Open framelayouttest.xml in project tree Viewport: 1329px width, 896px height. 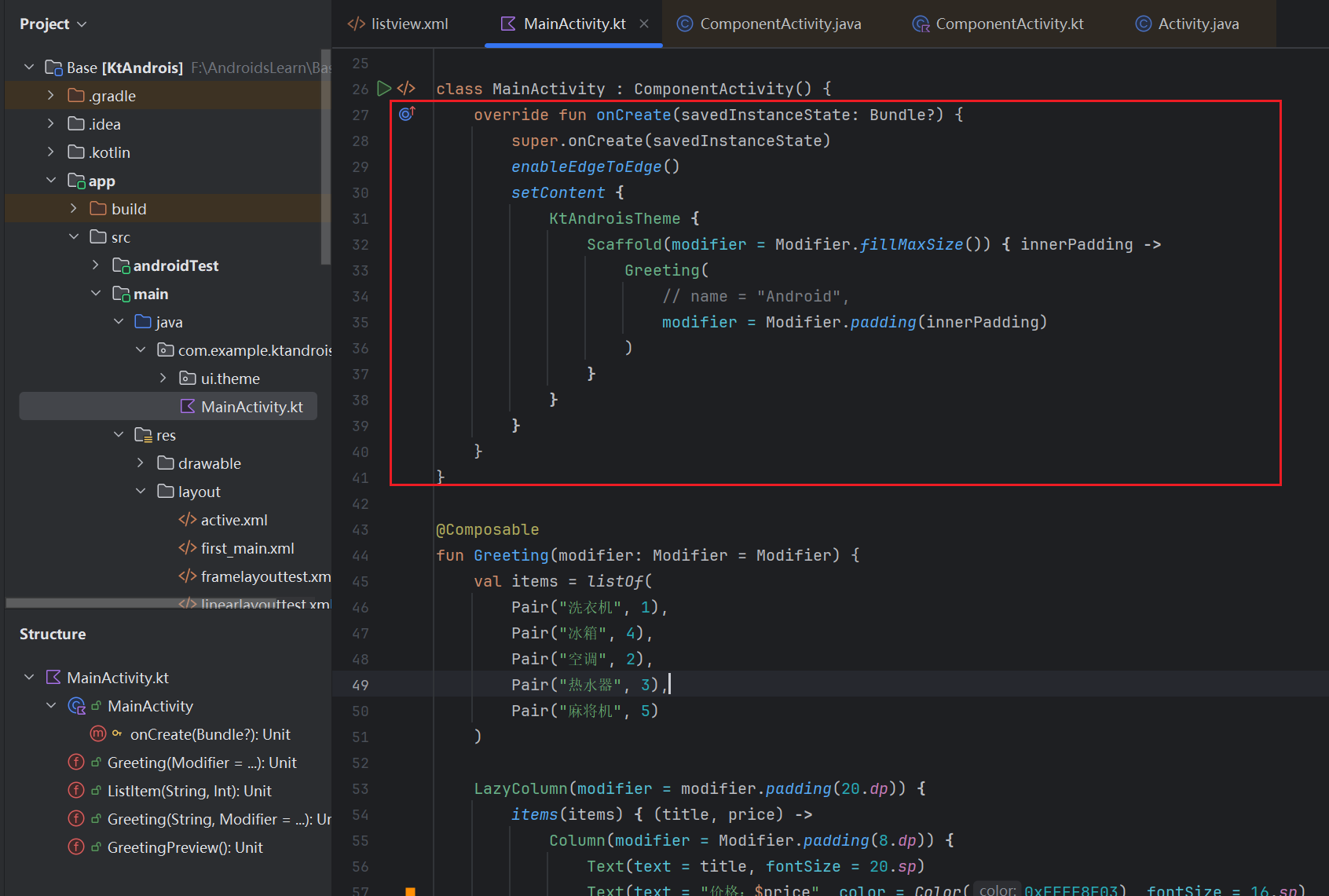click(265, 576)
